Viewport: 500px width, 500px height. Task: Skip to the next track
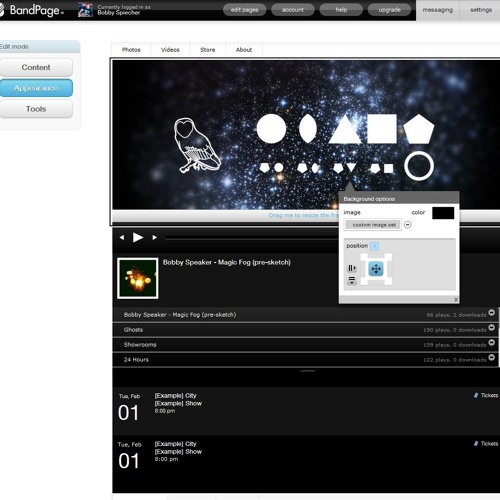click(154, 237)
